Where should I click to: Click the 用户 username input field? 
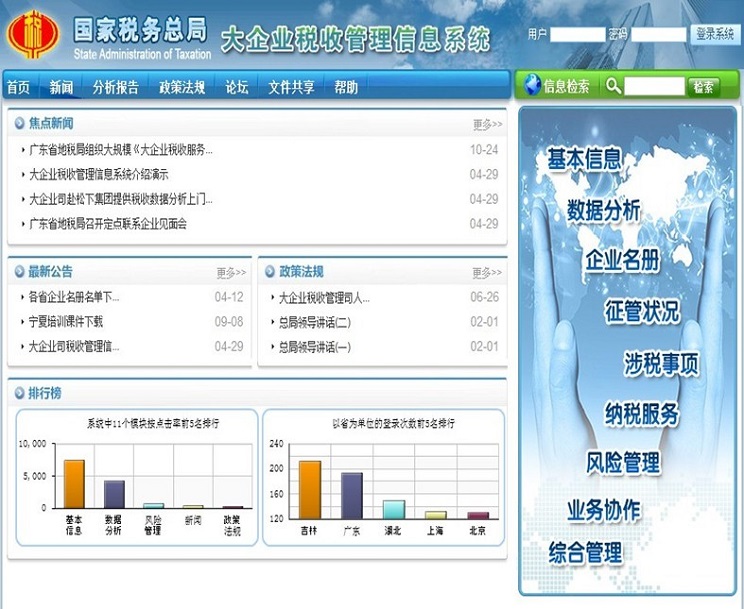pyautogui.click(x=577, y=34)
